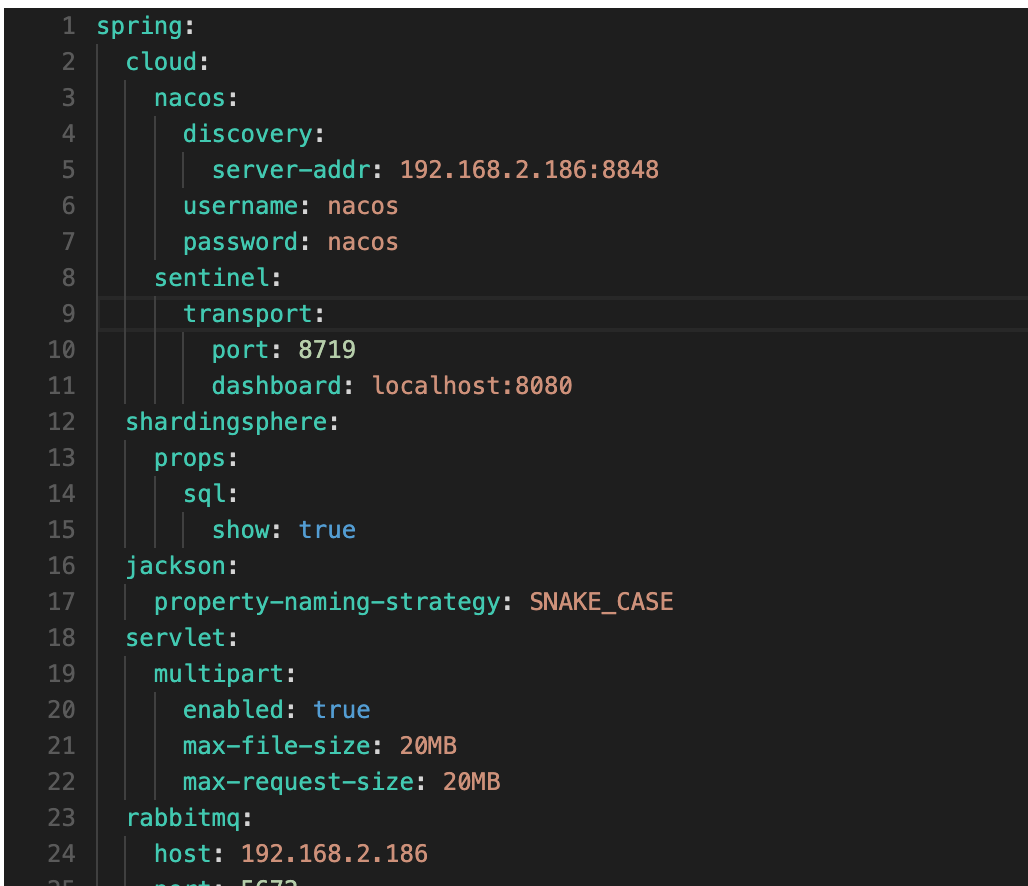Click the 'transport' key on line 9
The width and height of the screenshot is (1028, 886).
point(248,314)
